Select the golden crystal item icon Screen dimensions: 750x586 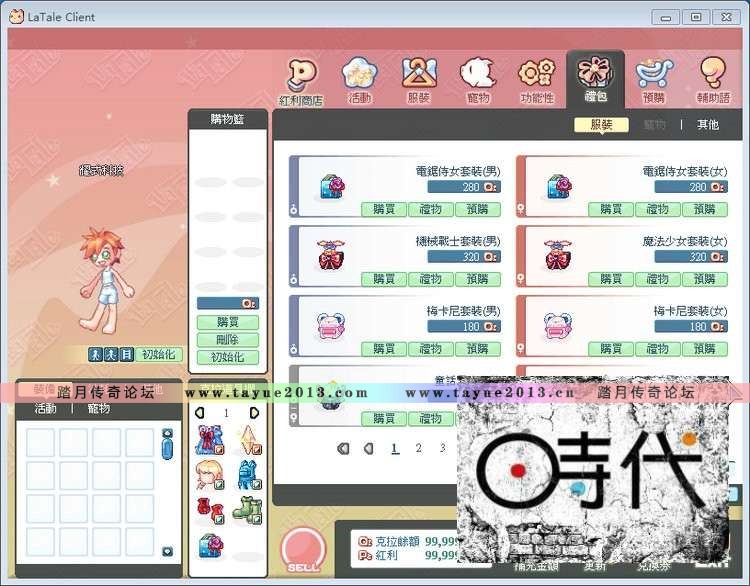click(x=248, y=440)
